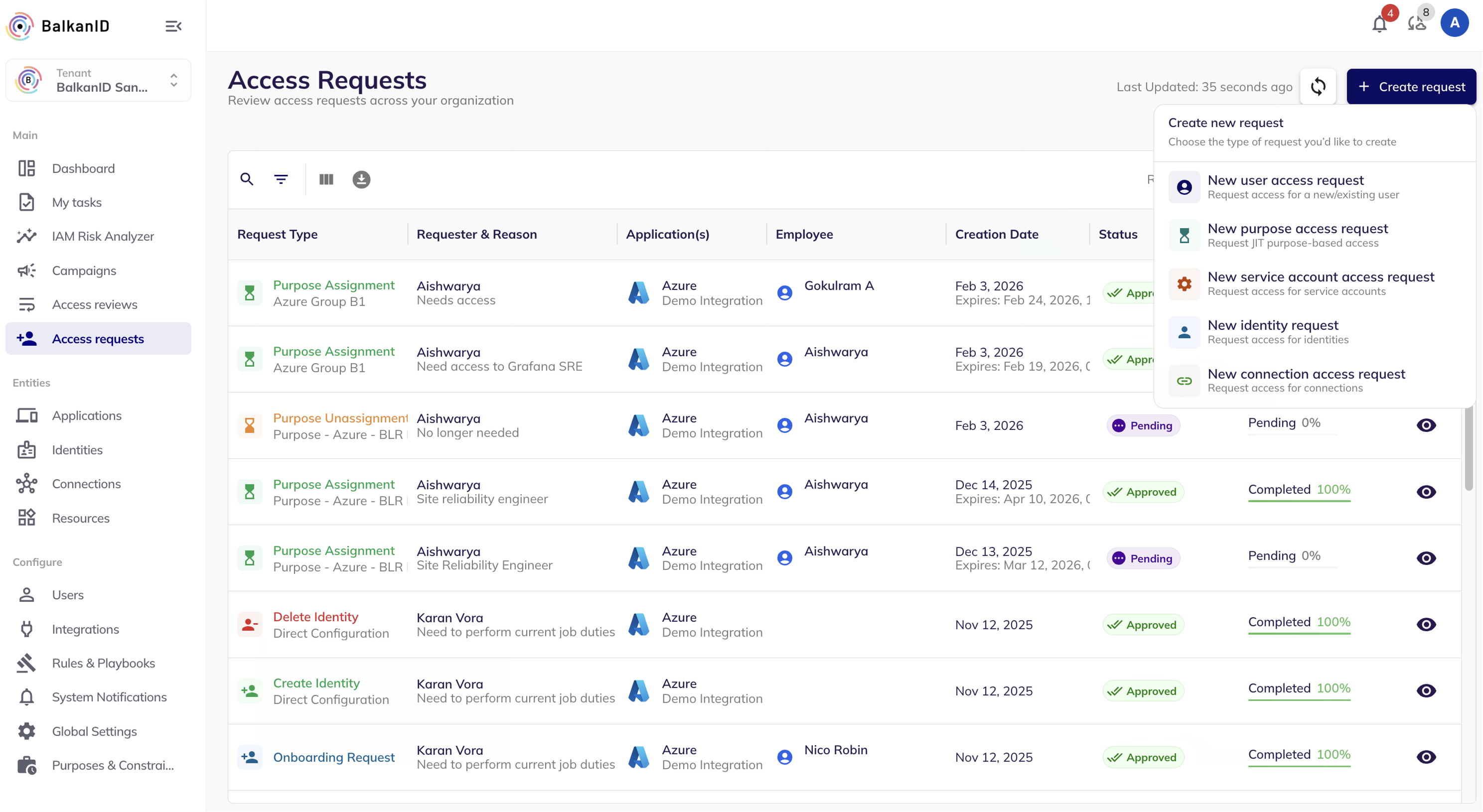Click the download export icon
This screenshot has width=1483, height=812.
pos(361,179)
